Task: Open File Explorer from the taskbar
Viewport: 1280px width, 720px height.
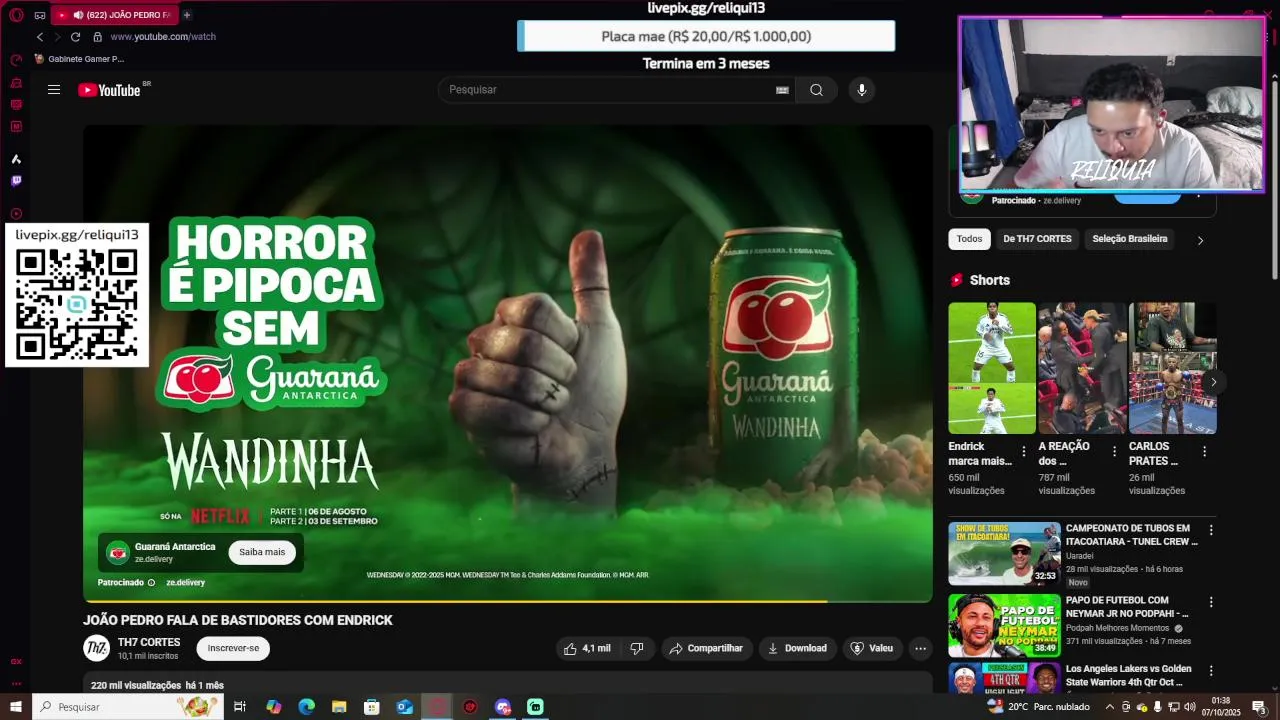Action: [x=339, y=707]
